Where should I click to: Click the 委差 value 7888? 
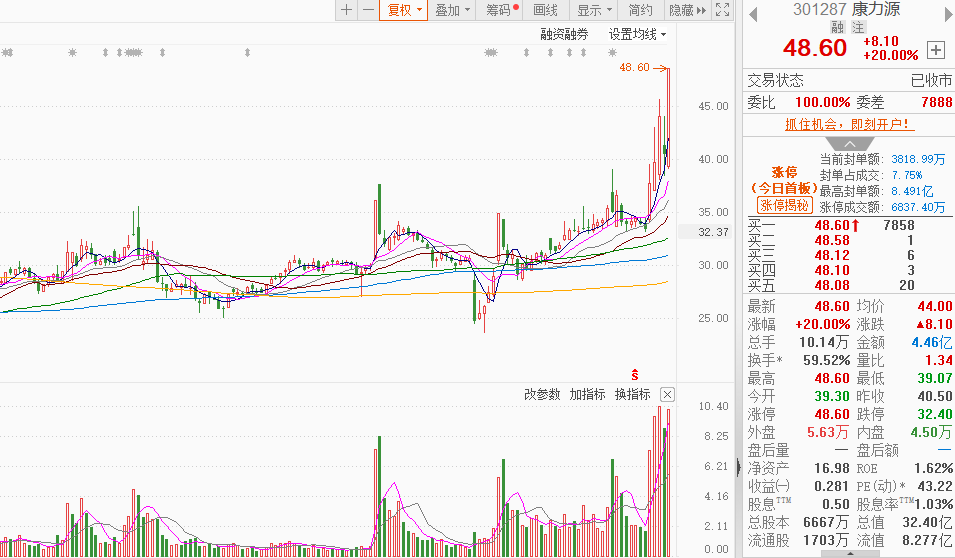[x=937, y=102]
